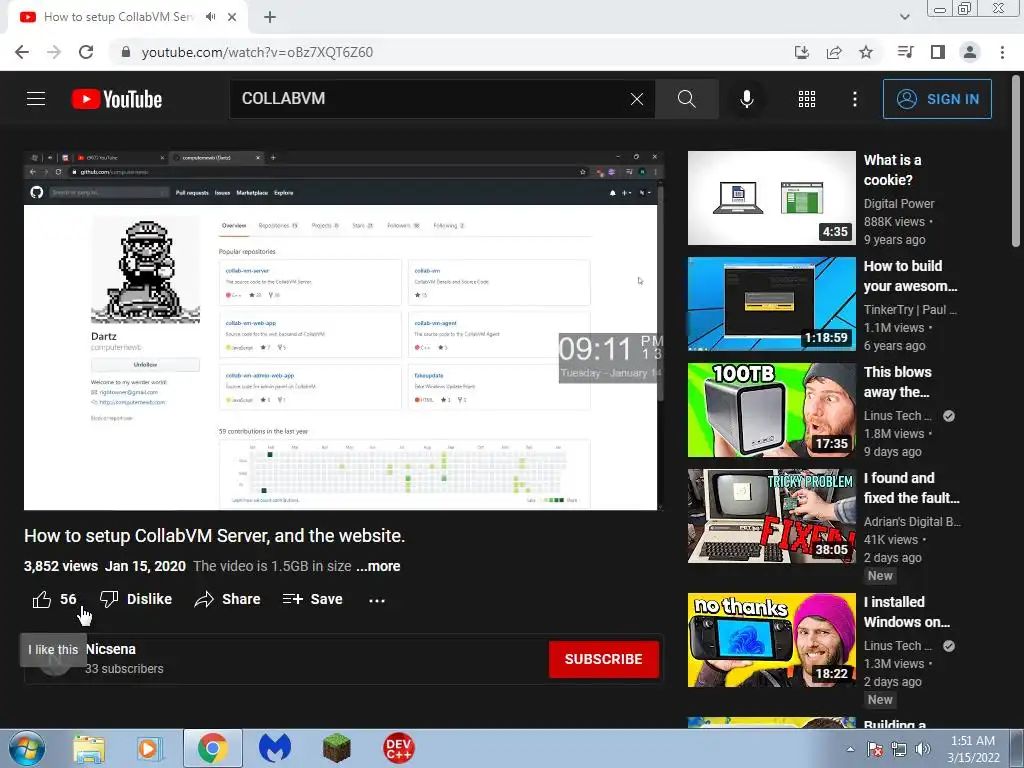Open the YouTube apps grid
Screen dimensions: 1024x768
click(x=807, y=99)
